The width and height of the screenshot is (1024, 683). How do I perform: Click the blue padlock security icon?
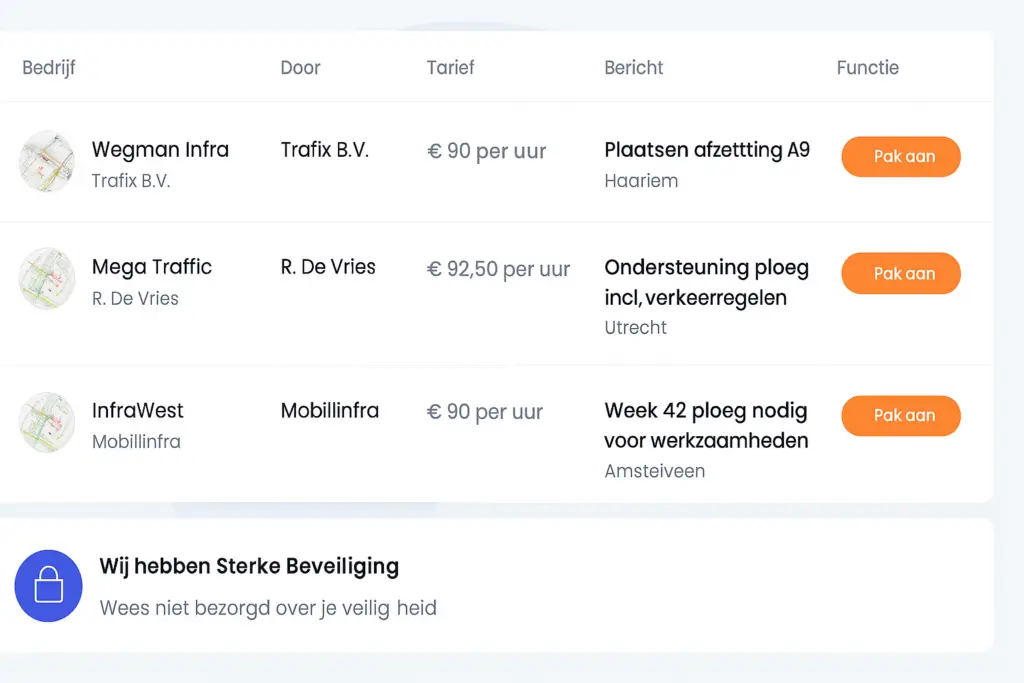click(48, 586)
